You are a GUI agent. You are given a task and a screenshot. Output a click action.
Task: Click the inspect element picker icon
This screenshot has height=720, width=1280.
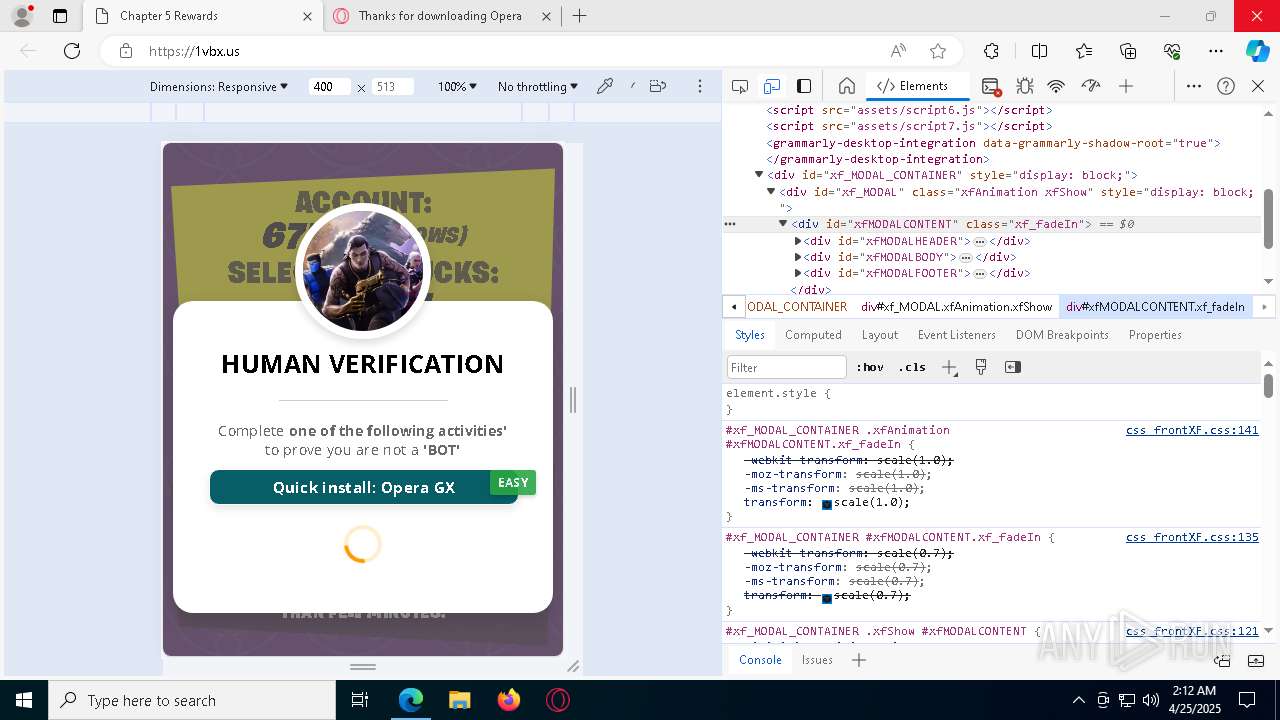740,86
